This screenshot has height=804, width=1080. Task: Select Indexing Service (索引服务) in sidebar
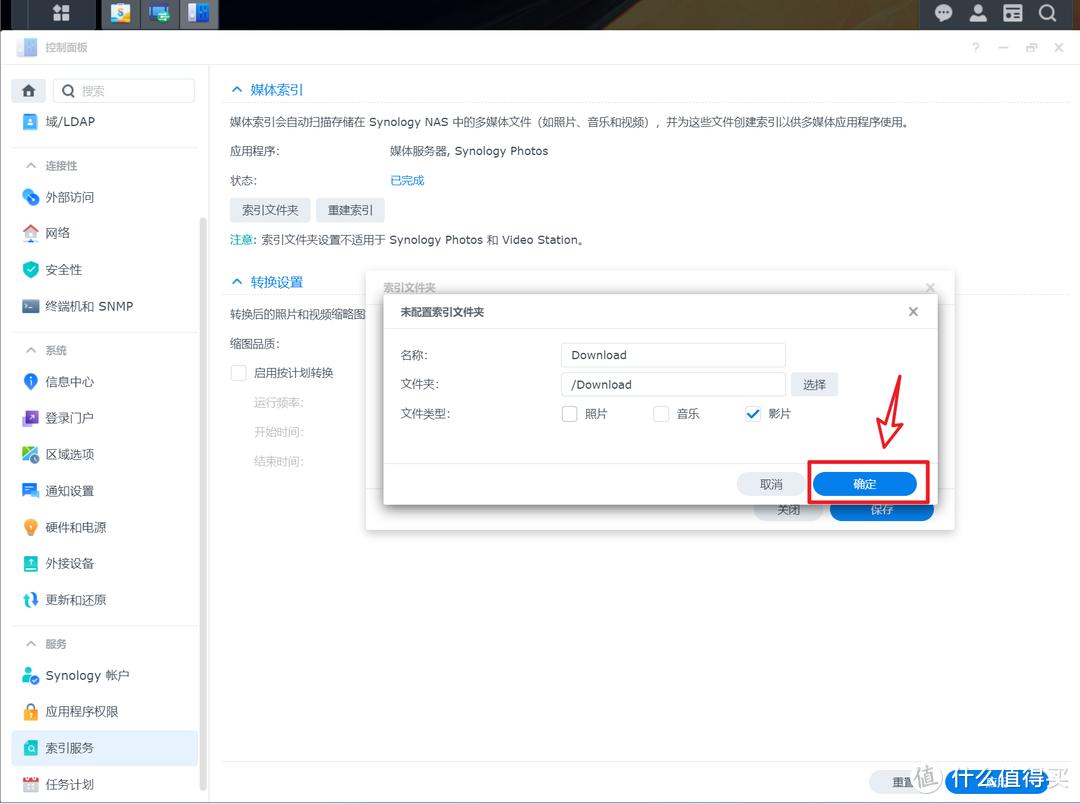click(x=105, y=748)
